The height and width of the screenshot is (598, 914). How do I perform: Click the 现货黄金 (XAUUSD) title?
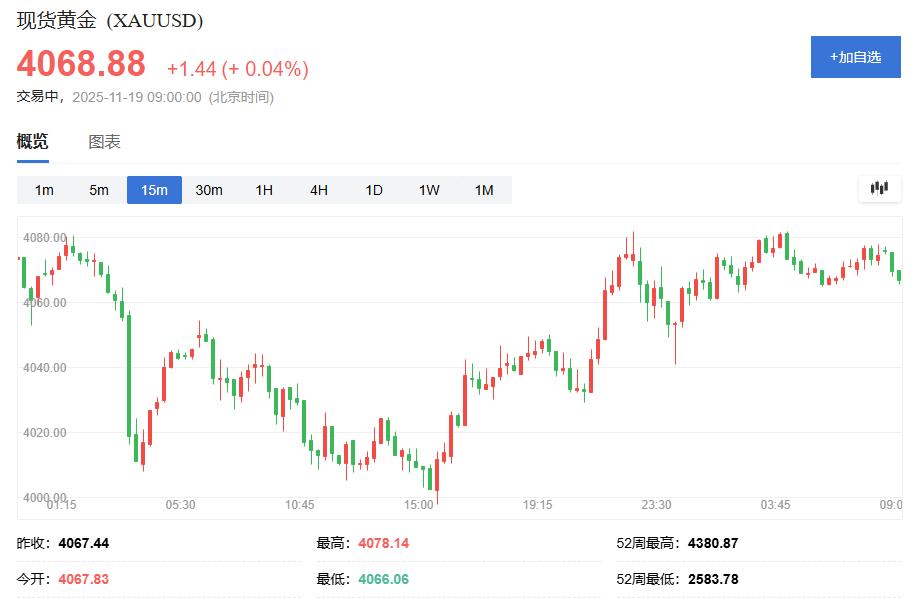(x=110, y=19)
